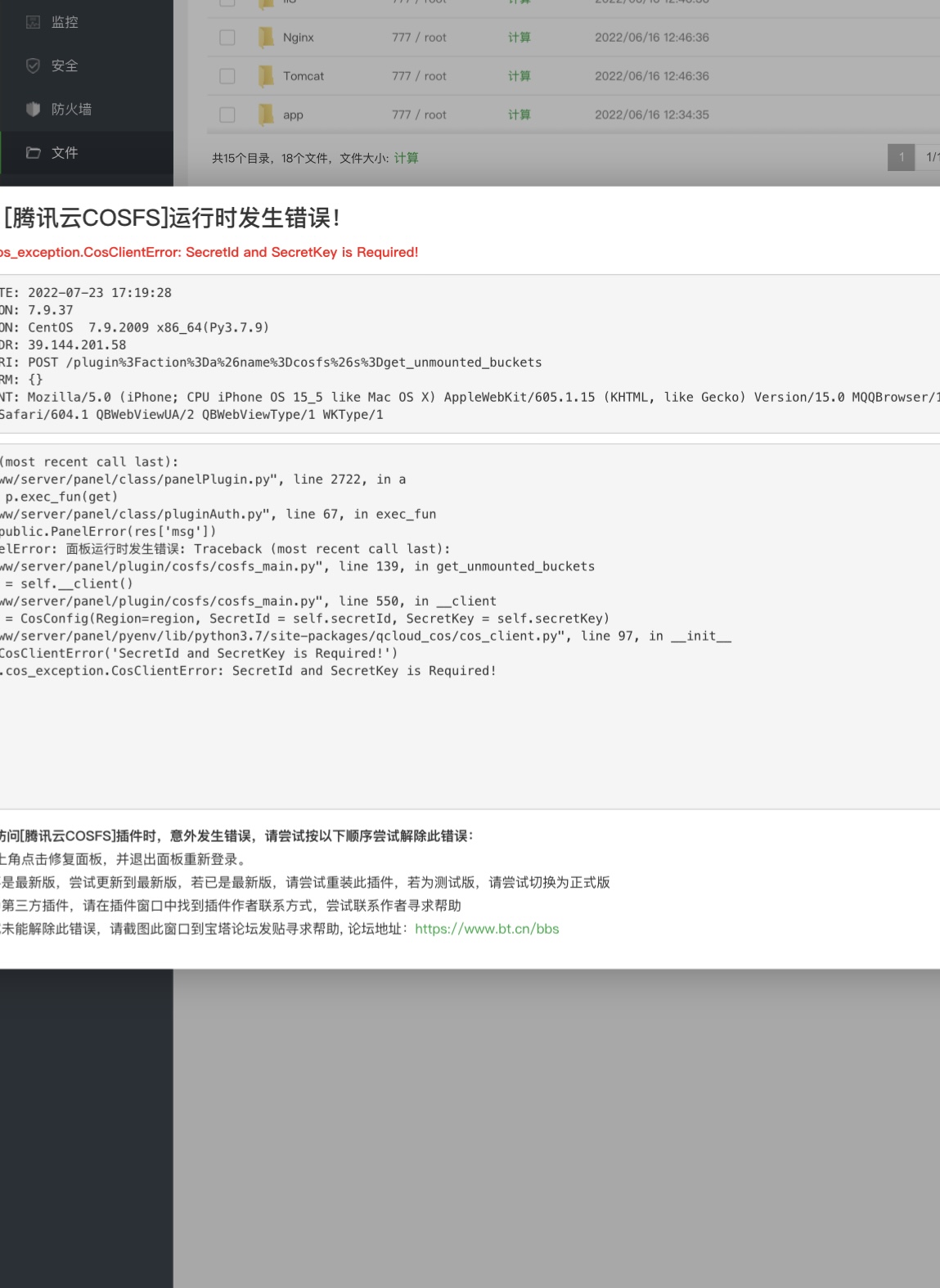This screenshot has height=1288, width=940.
Task: Tick the checkbox for the Nginx folder
Action: (x=227, y=38)
